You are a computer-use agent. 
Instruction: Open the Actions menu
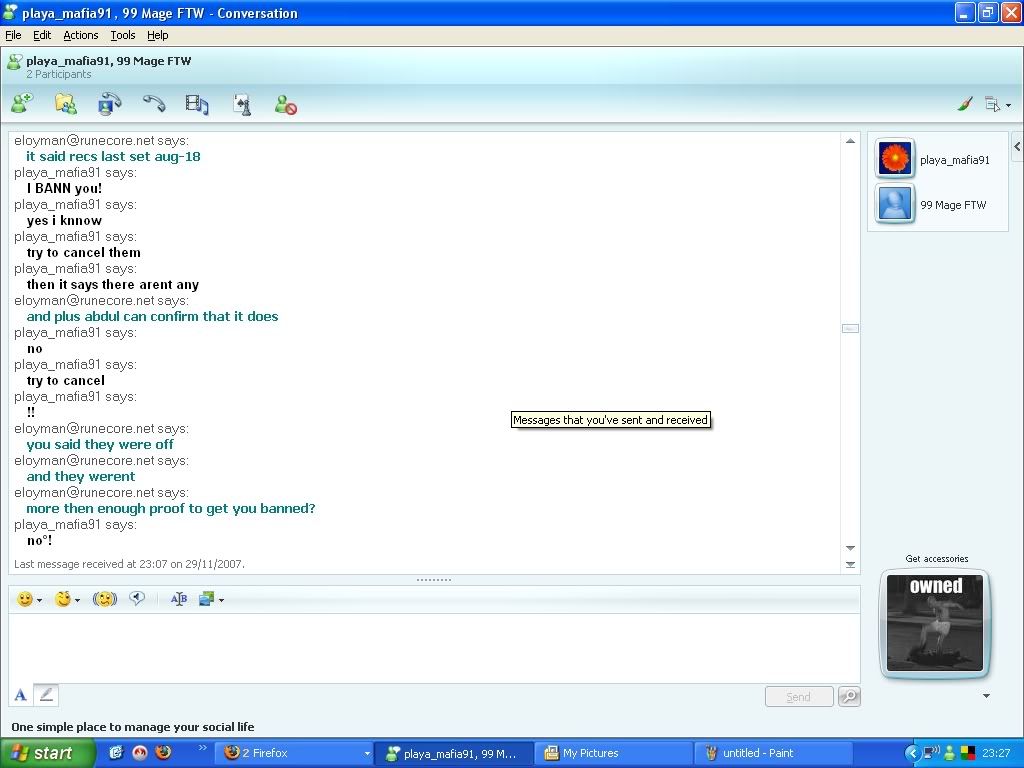[81, 35]
